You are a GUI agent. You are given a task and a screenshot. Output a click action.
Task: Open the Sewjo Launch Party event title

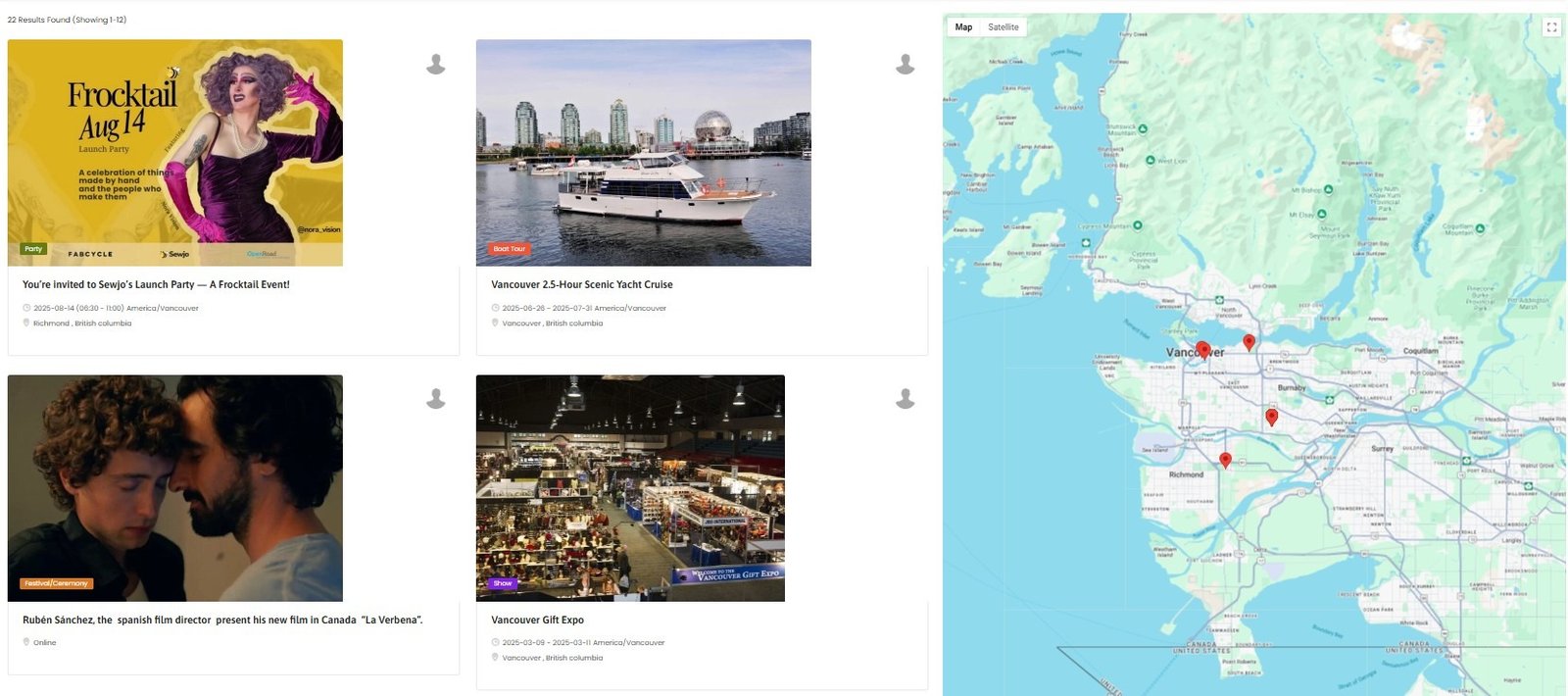click(x=156, y=284)
